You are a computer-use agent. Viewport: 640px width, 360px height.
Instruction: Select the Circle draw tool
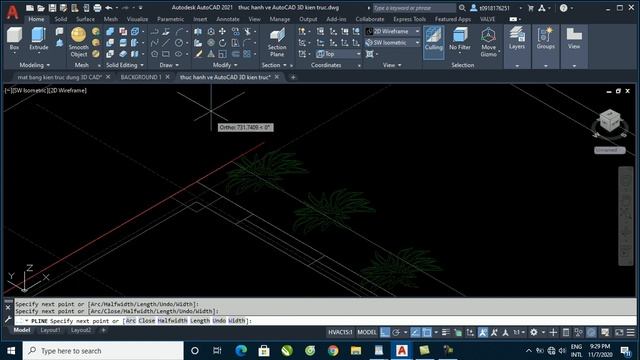click(x=179, y=42)
